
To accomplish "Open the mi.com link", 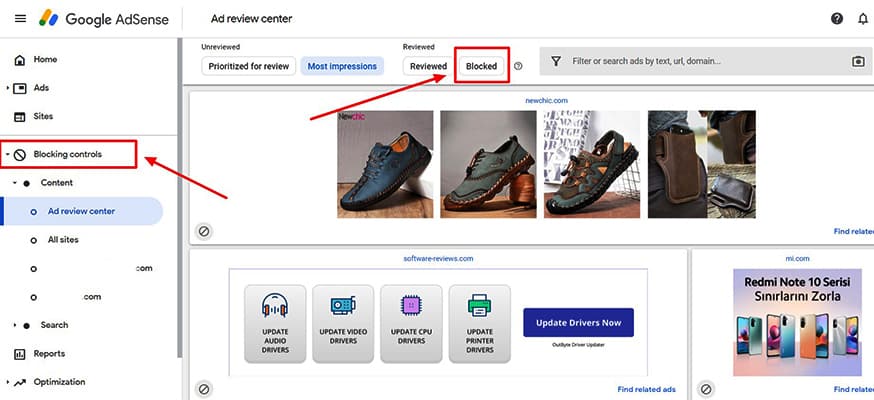I will (797, 258).
